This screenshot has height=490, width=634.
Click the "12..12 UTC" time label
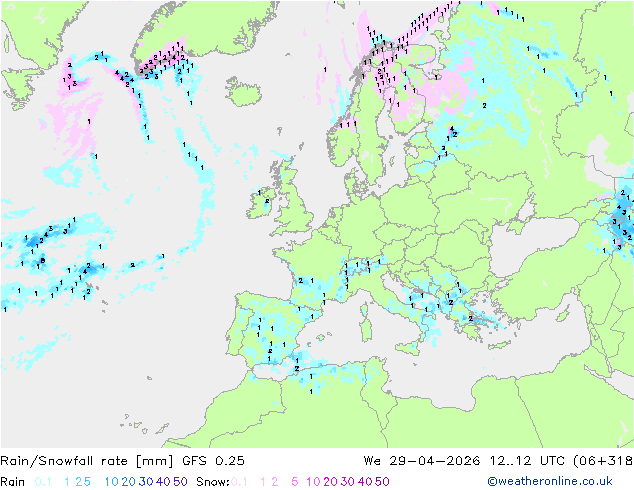pos(528,461)
